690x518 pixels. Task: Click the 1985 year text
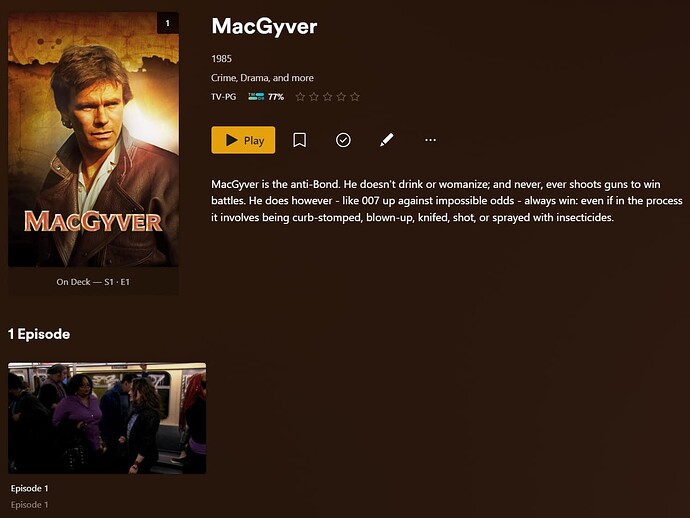[x=221, y=59]
